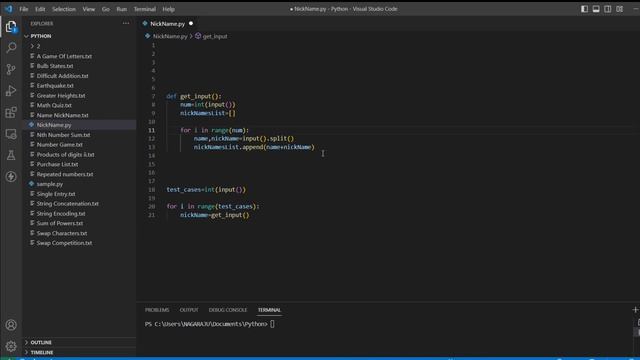
Task: Select NickName.py in file explorer
Action: coord(54,125)
